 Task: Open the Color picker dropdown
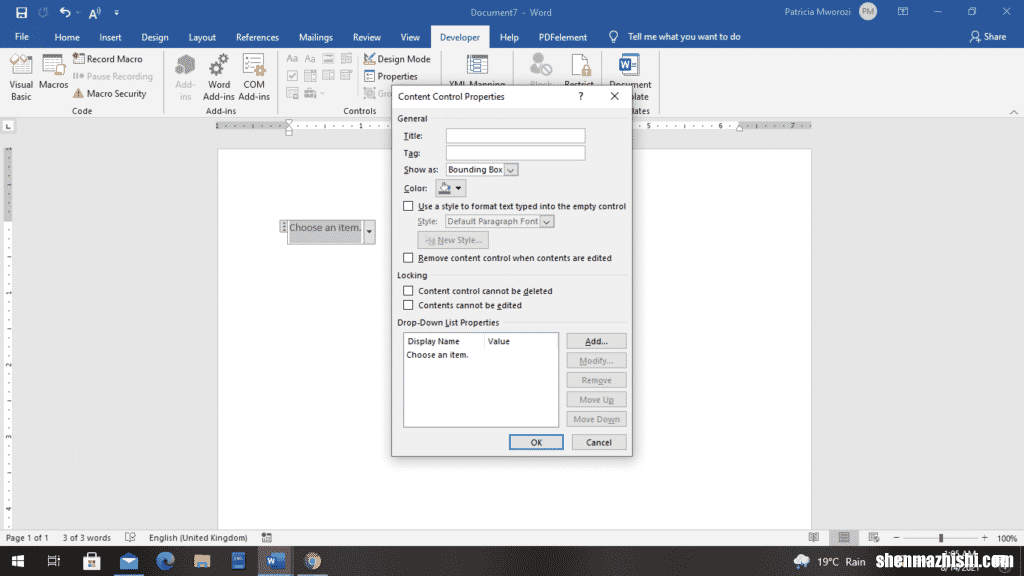pos(451,188)
